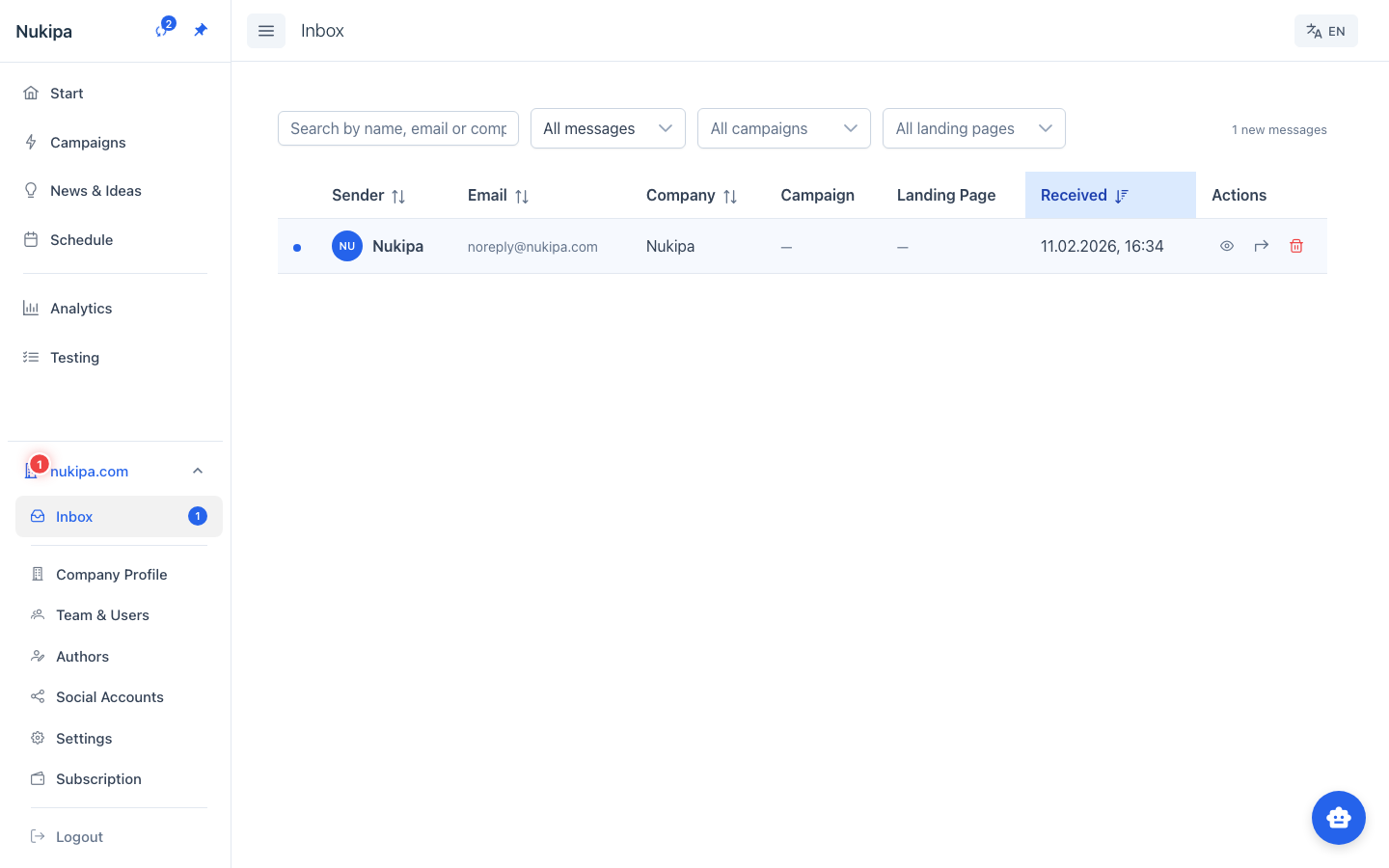
Task: Open the All messages dropdown
Action: tap(608, 128)
